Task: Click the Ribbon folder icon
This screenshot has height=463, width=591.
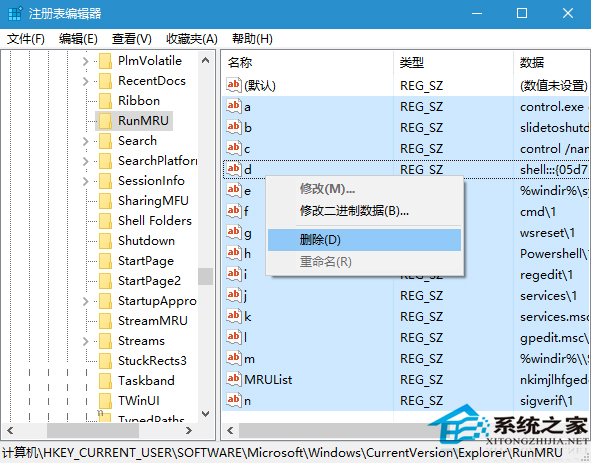Action: [105, 101]
